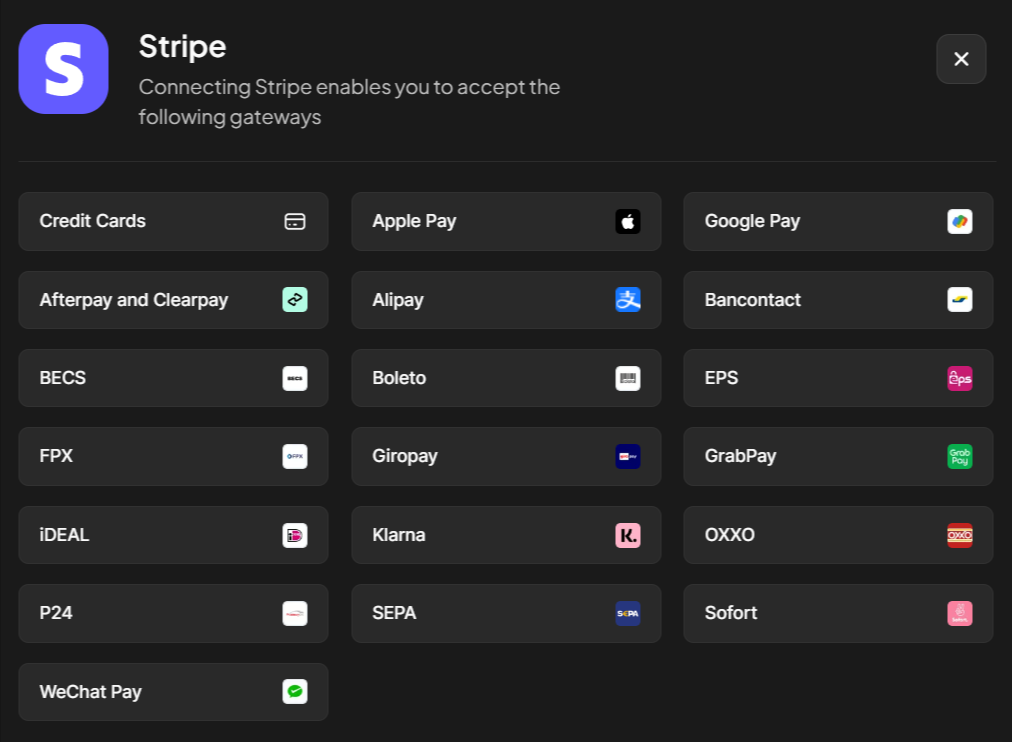Select the Giropay icon
1012x742 pixels.
point(627,456)
